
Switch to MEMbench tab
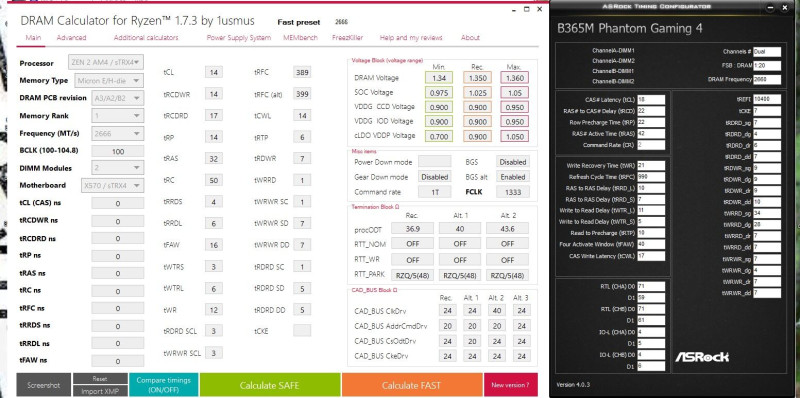tap(301, 38)
